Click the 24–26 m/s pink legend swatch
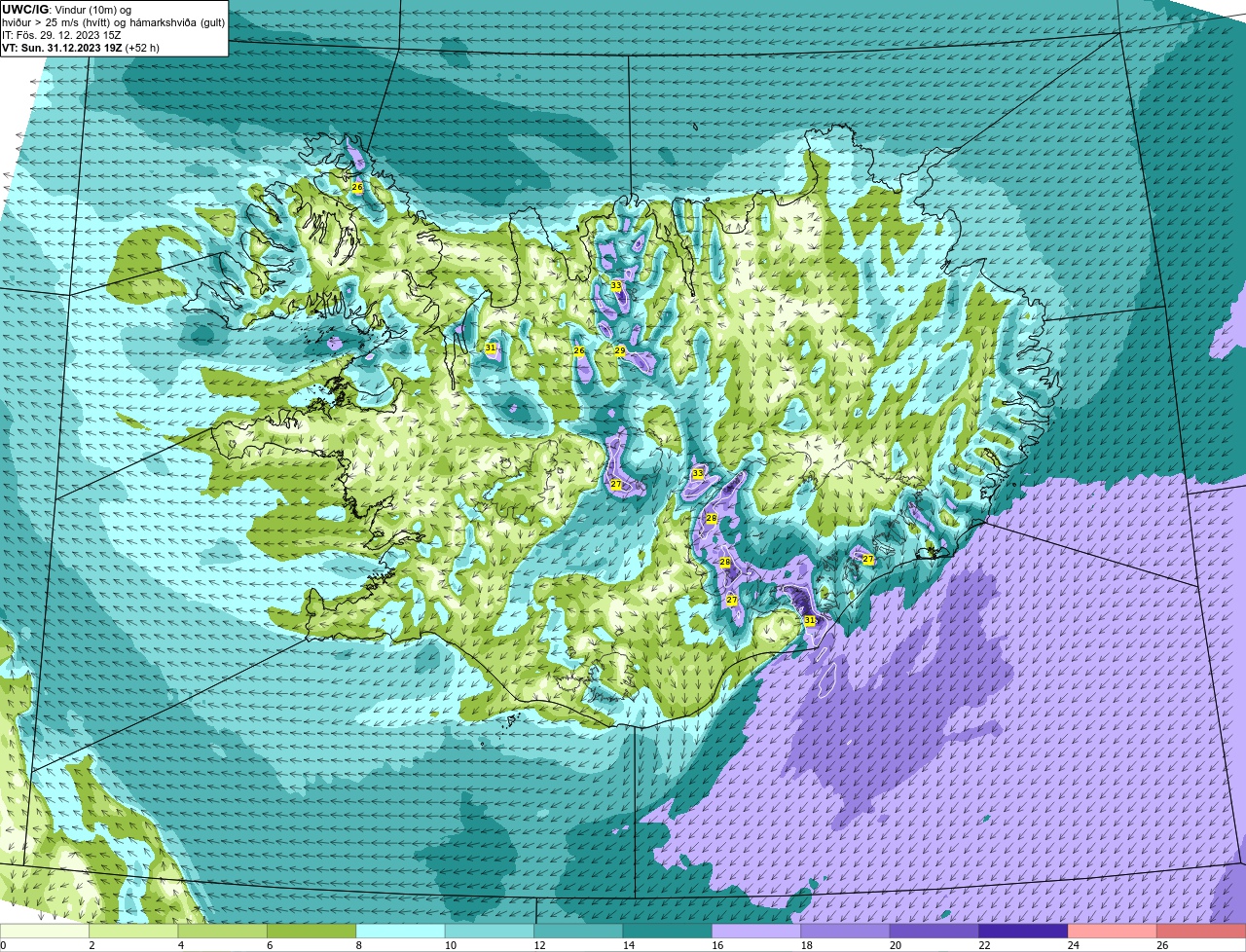The height and width of the screenshot is (952, 1246). pos(1113,931)
